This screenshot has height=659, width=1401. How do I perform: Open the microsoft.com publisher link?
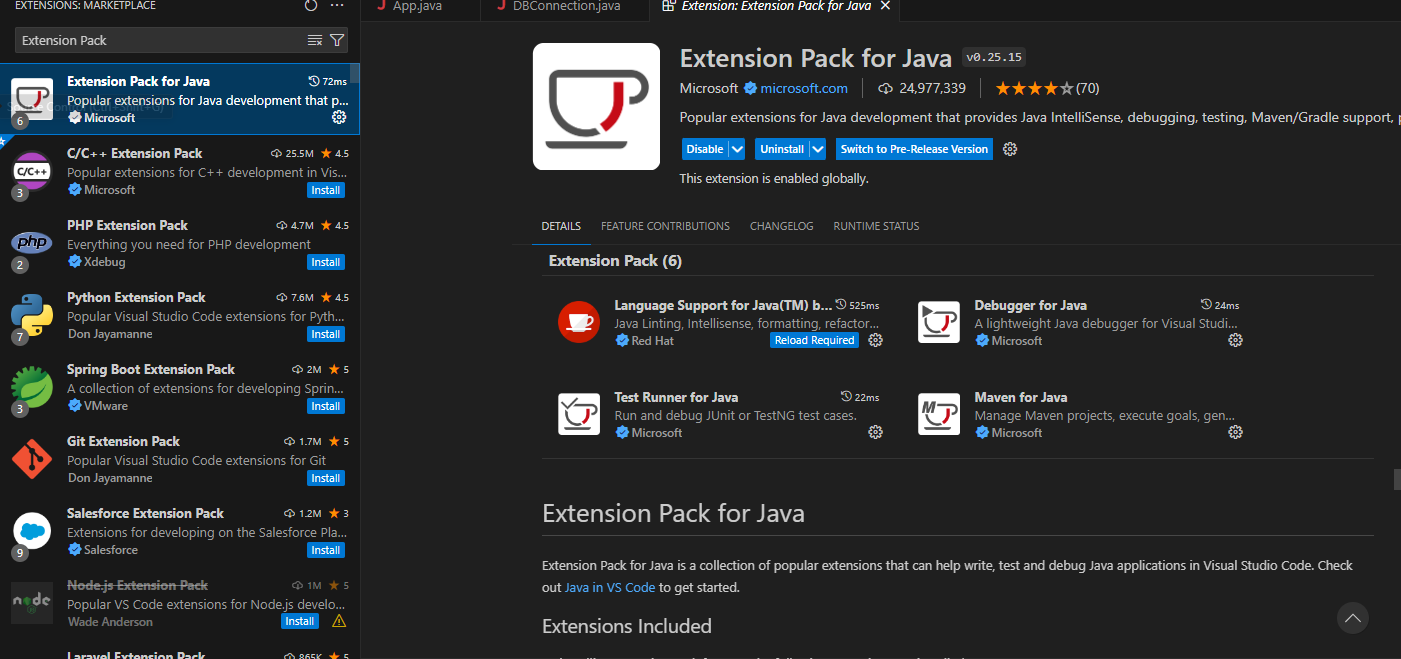[x=804, y=88]
